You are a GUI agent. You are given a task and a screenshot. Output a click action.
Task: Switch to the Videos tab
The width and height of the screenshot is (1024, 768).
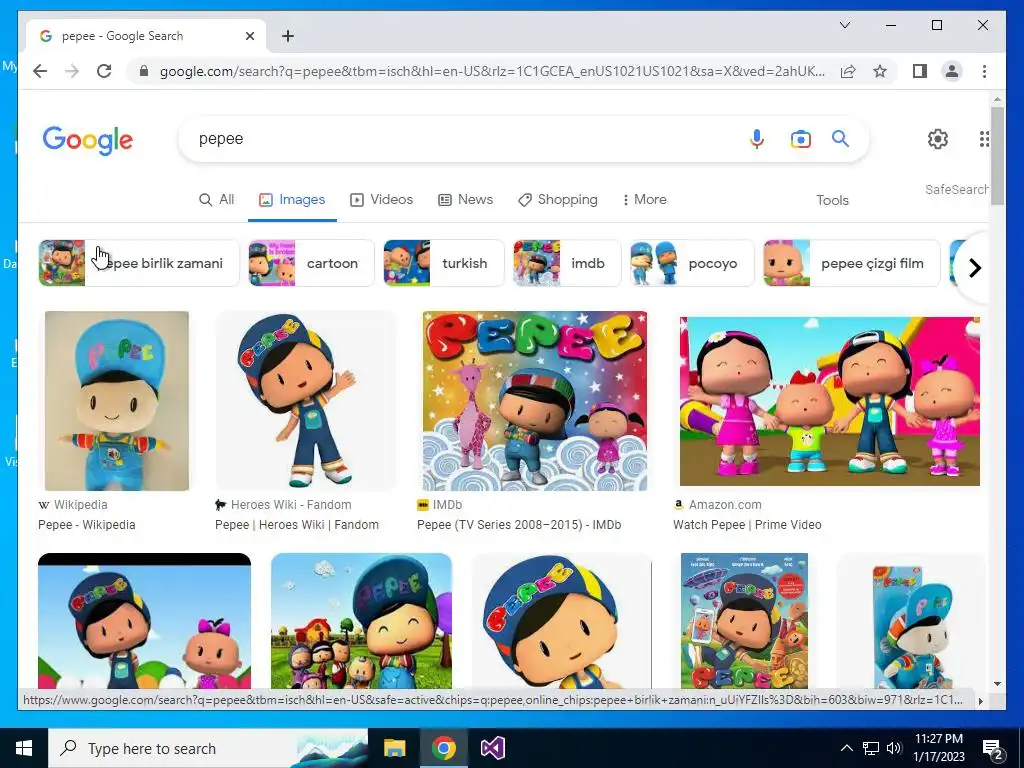[x=381, y=199]
